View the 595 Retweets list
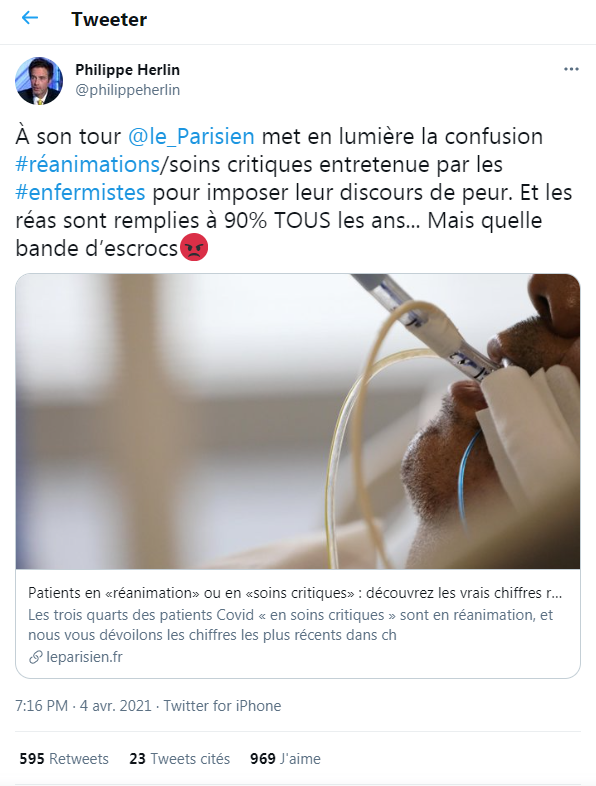The height and width of the screenshot is (786, 596). pyautogui.click(x=64, y=759)
